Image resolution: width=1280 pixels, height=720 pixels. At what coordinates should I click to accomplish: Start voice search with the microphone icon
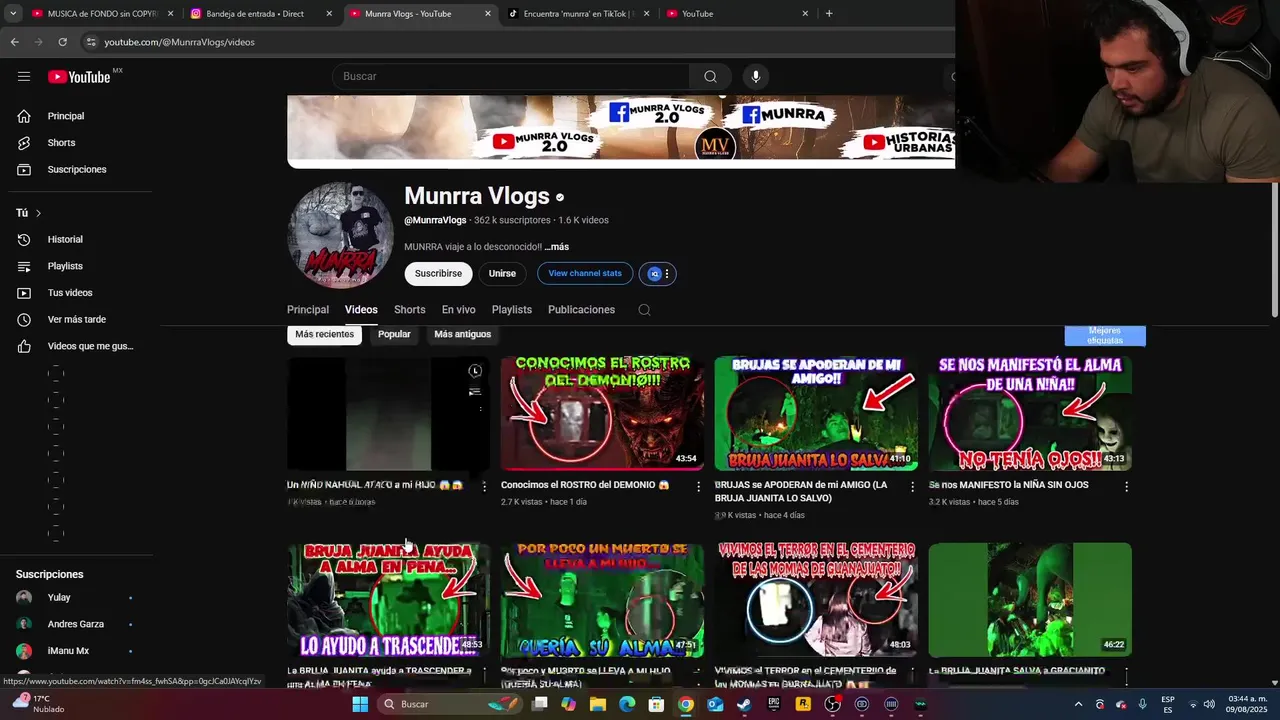pos(756,77)
